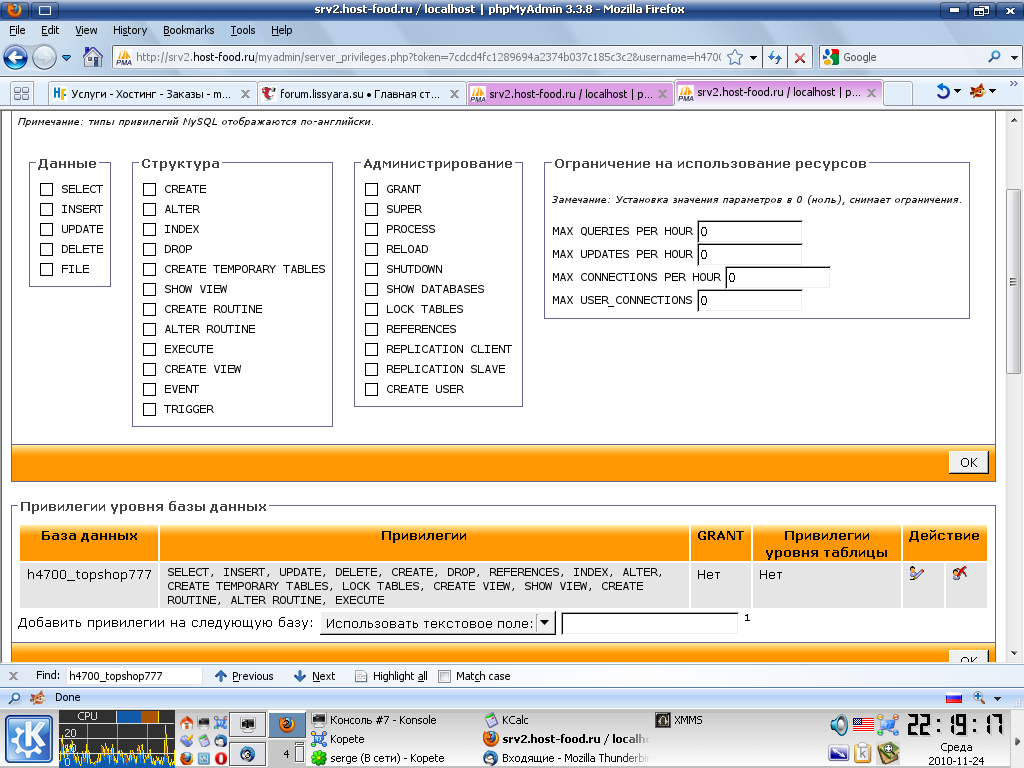The height and width of the screenshot is (768, 1024).
Task: Launch Opera from the quick launch icons
Action: 221,758
